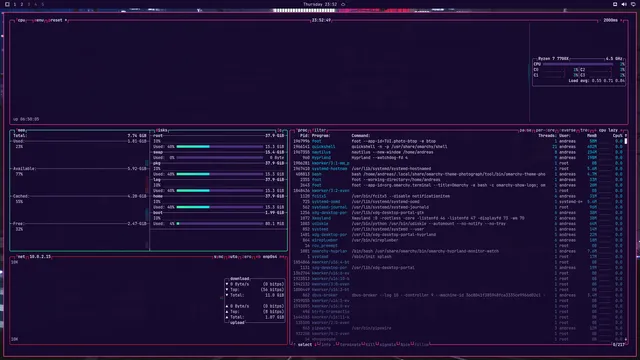
Task: Click the cpu box title label
Action: coord(22,20)
